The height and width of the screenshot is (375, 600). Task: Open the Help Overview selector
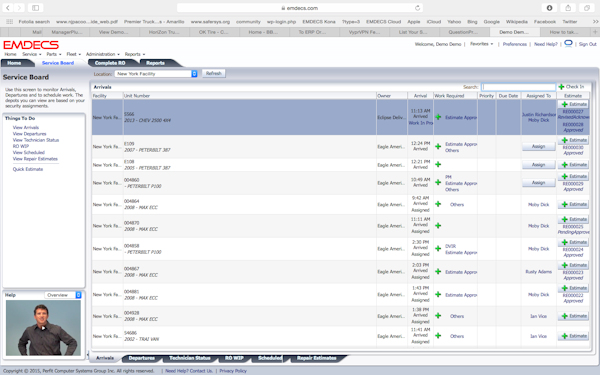click(x=63, y=295)
